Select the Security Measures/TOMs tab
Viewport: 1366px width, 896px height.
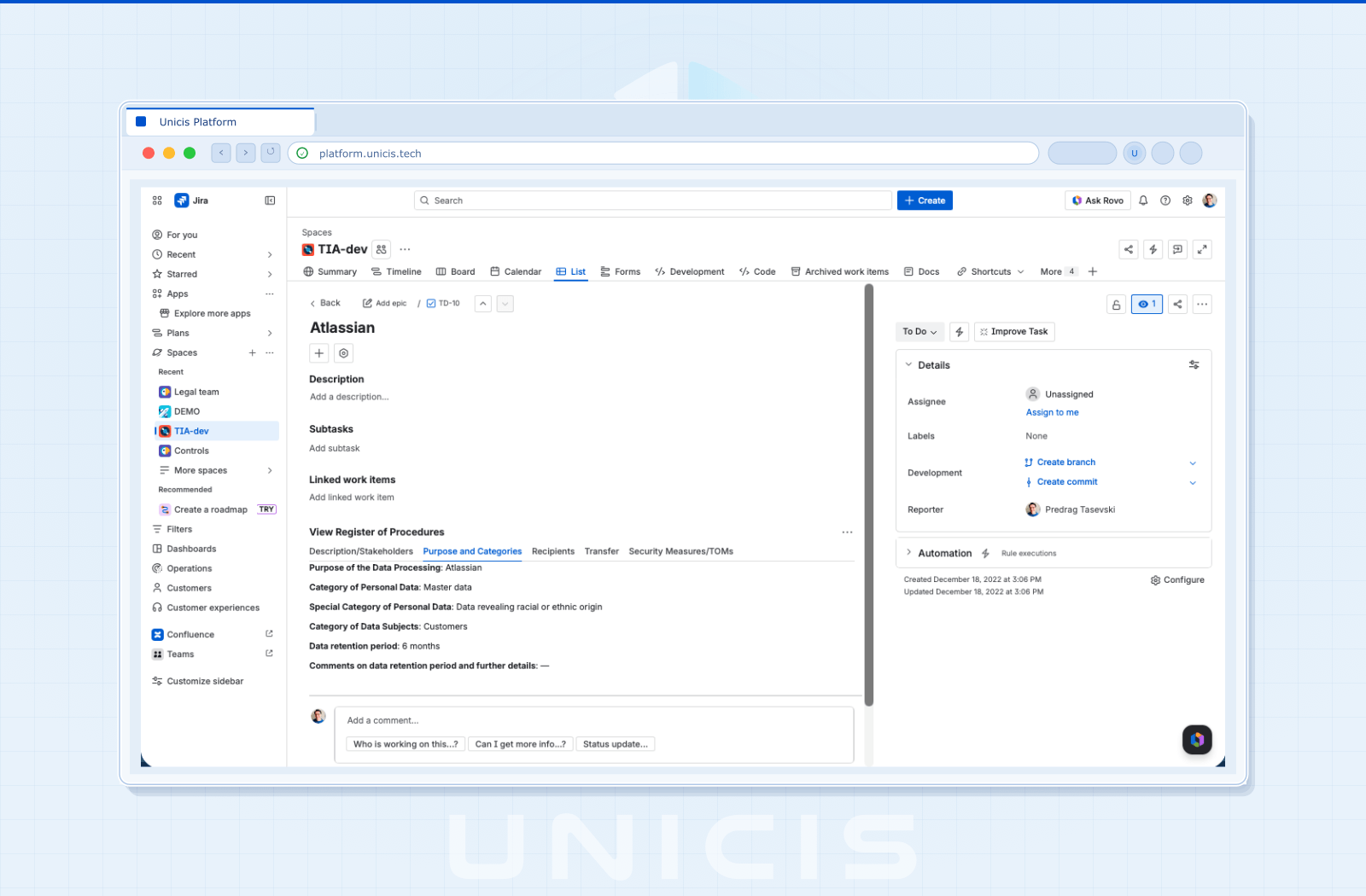pyautogui.click(x=681, y=551)
